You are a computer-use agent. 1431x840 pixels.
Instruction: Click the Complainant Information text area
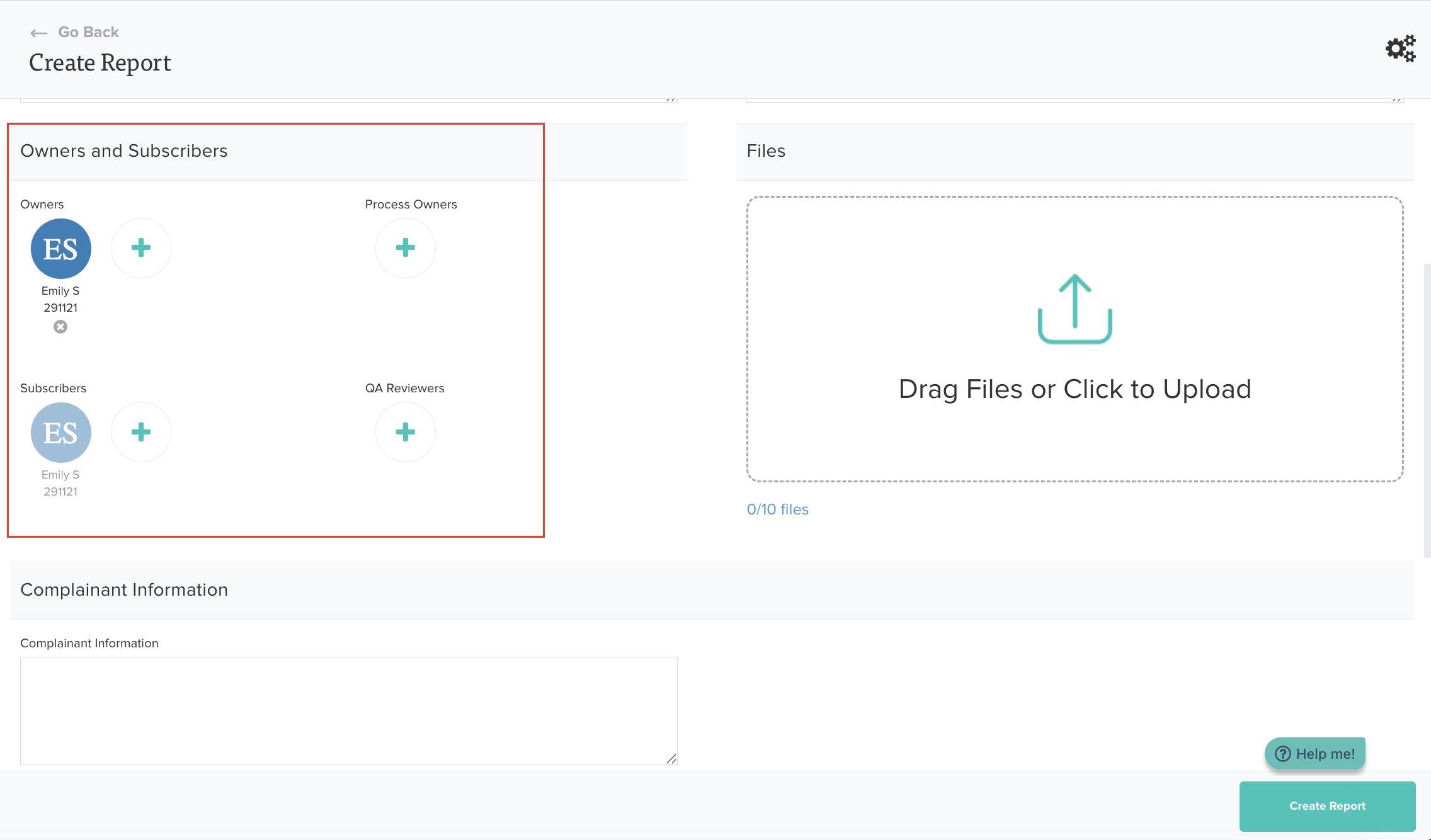point(348,710)
